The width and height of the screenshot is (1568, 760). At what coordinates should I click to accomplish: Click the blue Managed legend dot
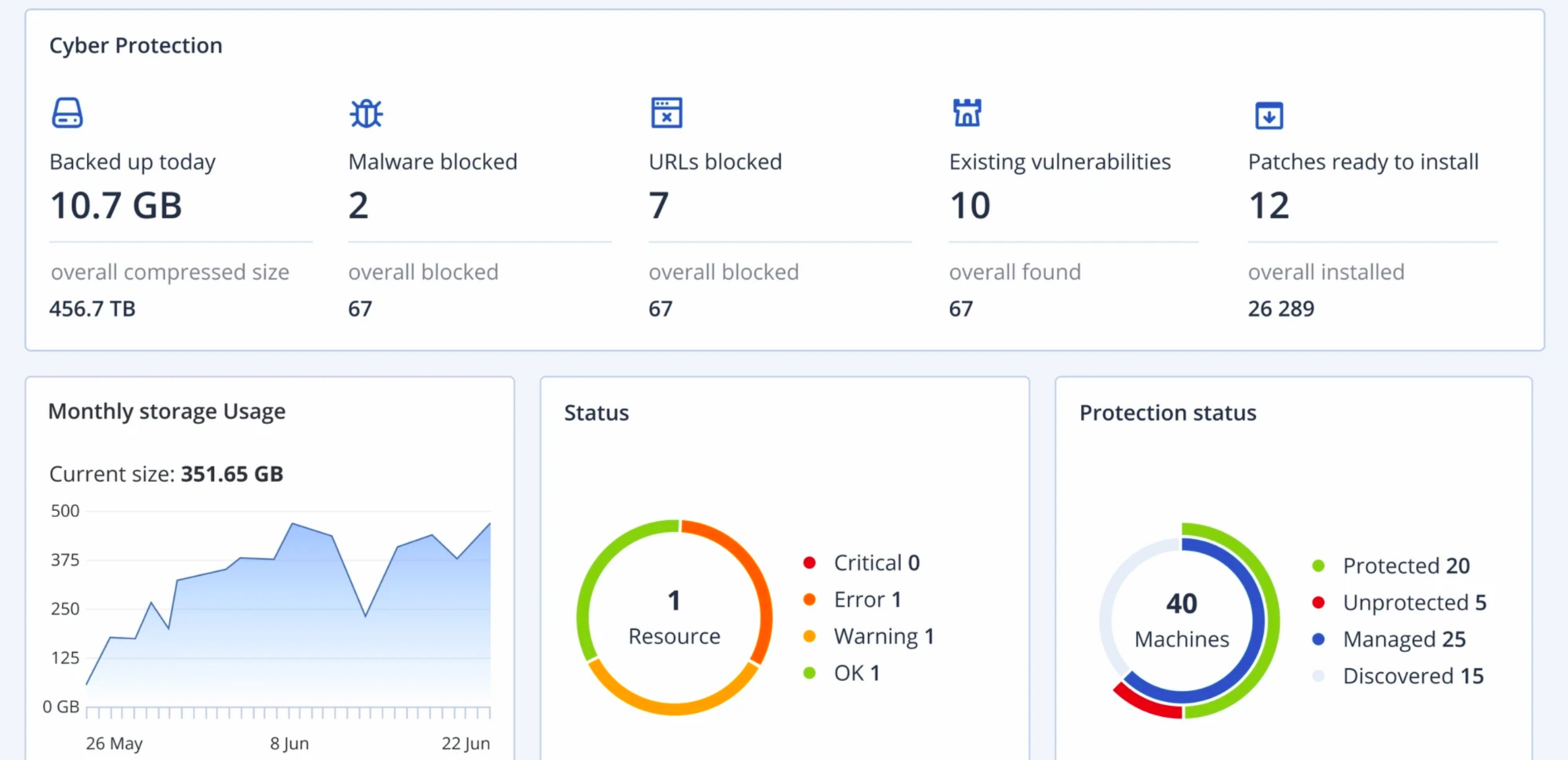pos(1319,639)
